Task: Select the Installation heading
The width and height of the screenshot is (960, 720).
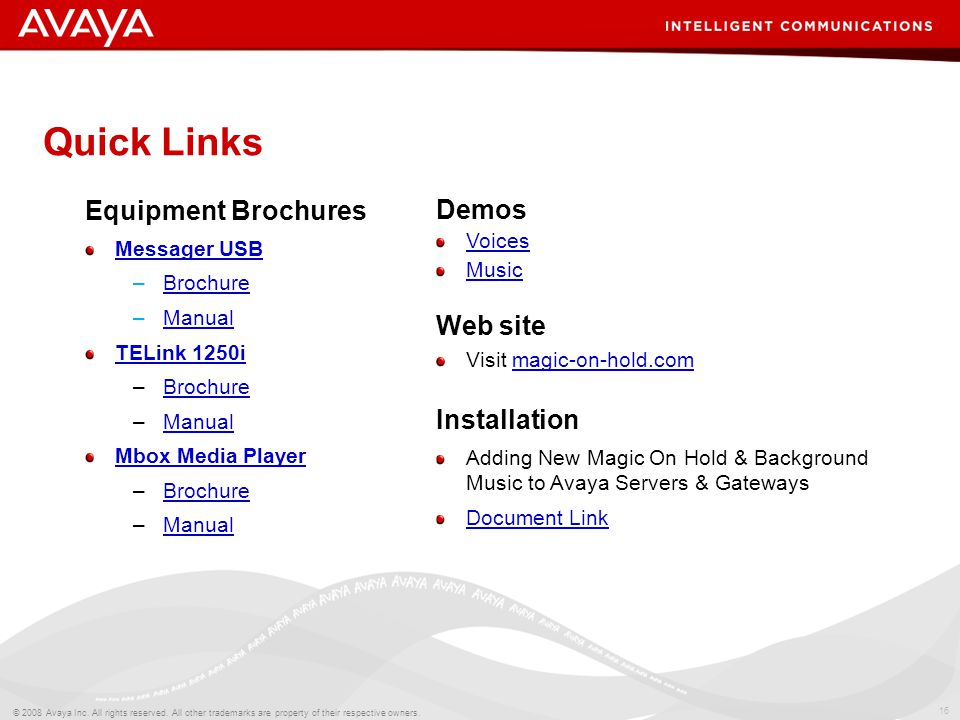Action: pos(507,420)
